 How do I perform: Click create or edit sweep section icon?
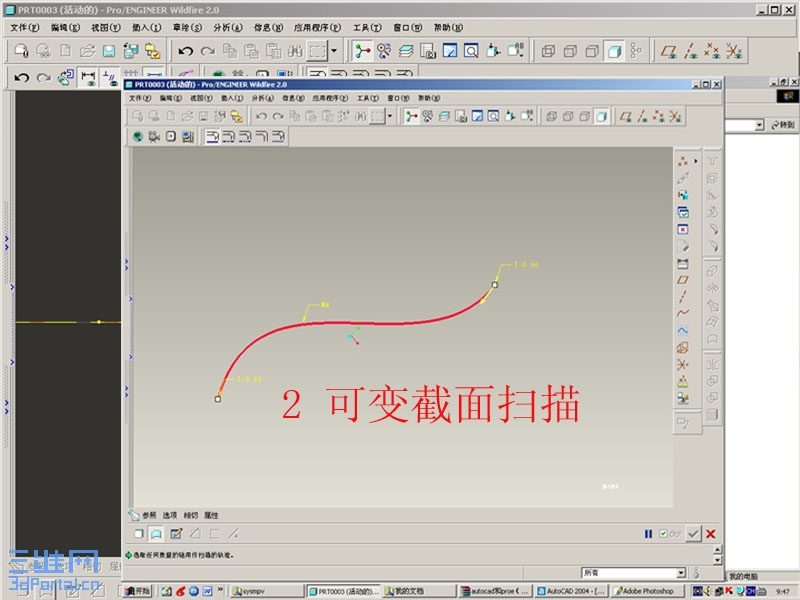click(176, 534)
